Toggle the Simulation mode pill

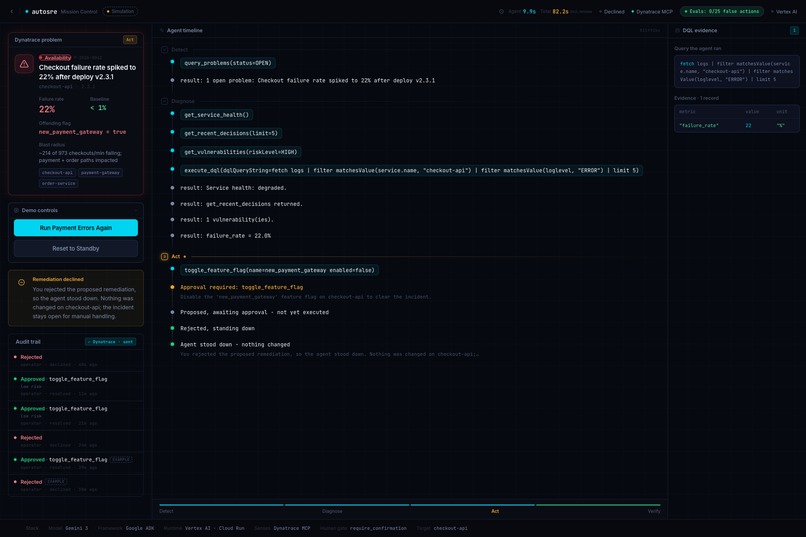120,11
